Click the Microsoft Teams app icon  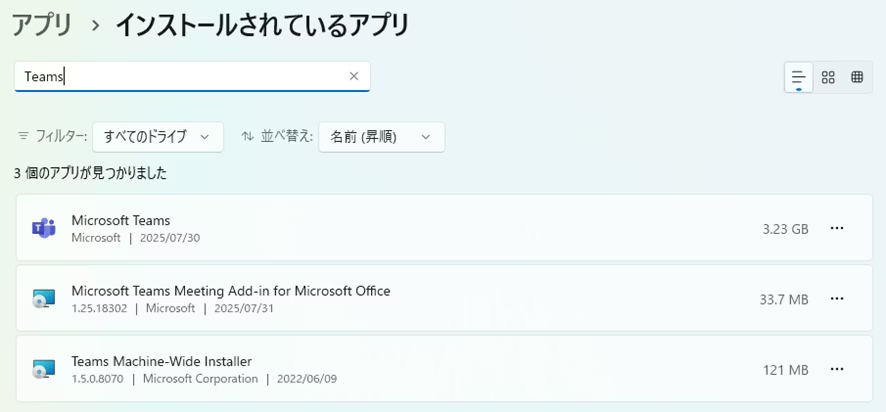pyautogui.click(x=44, y=228)
